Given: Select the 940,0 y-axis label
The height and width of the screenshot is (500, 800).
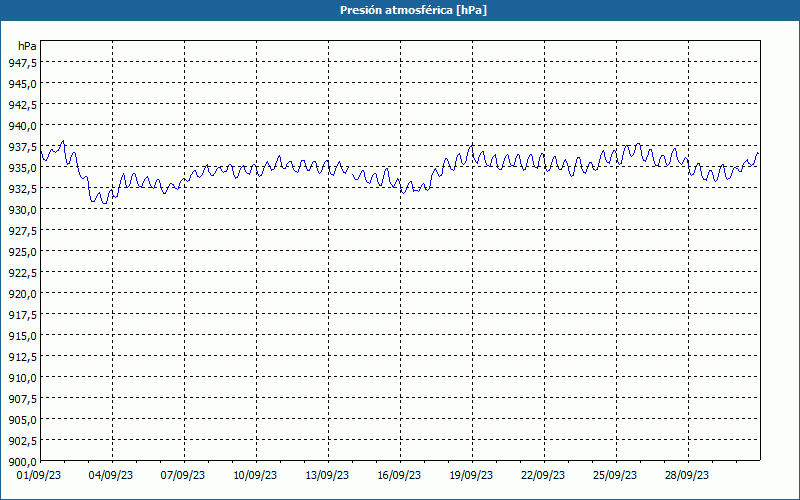Looking at the screenshot, I should tap(22, 126).
